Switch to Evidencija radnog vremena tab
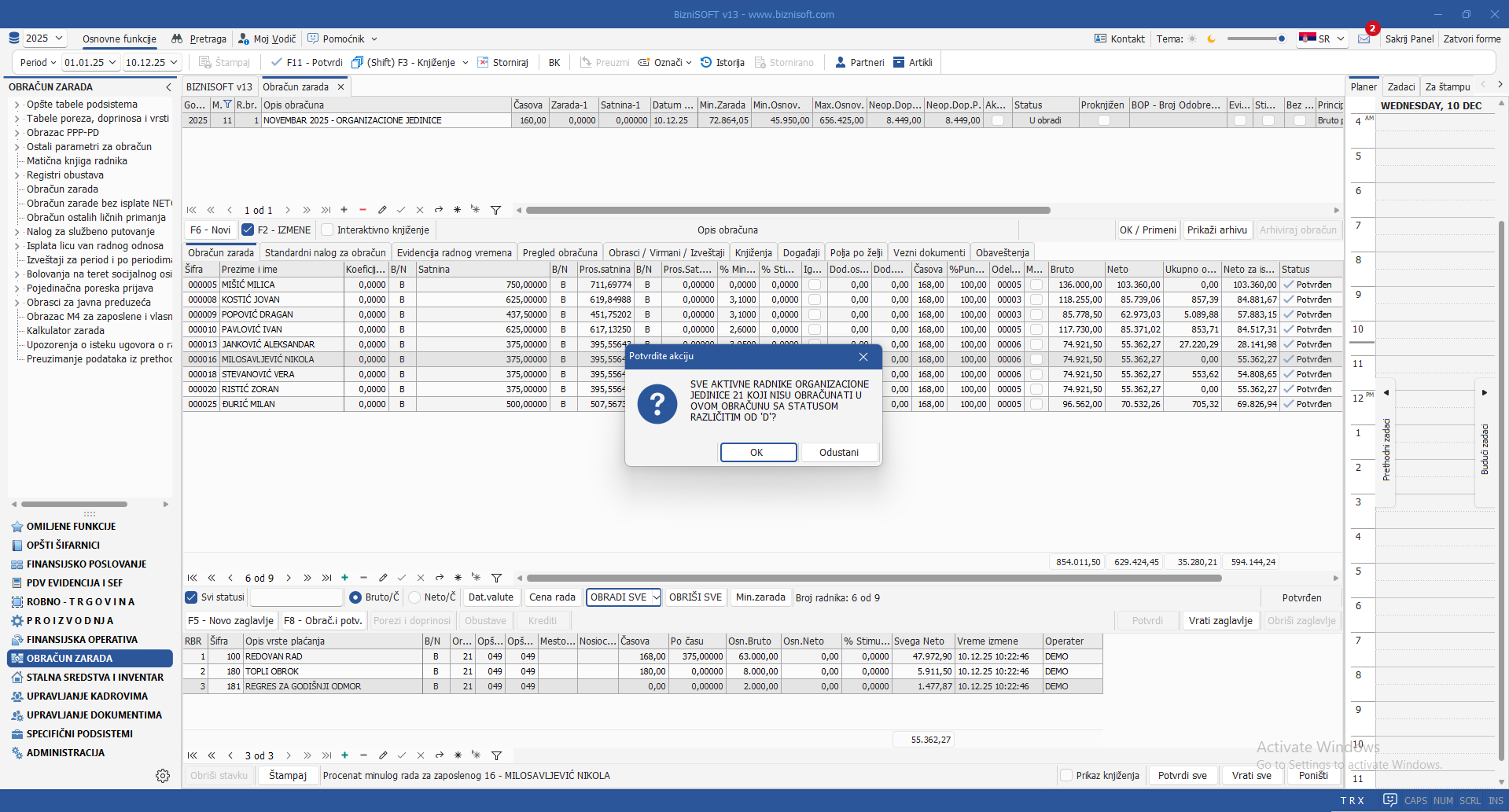This screenshot has width=1509, height=812. [454, 252]
